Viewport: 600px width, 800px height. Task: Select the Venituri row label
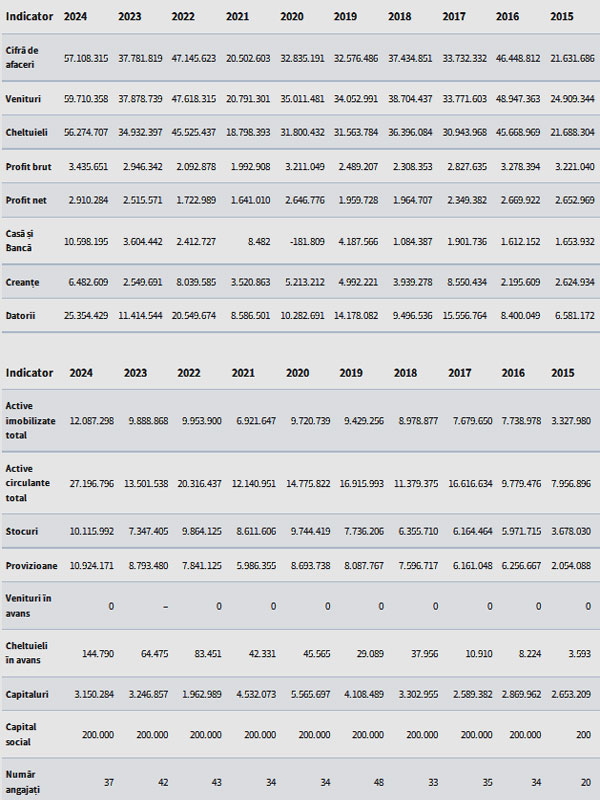23,98
